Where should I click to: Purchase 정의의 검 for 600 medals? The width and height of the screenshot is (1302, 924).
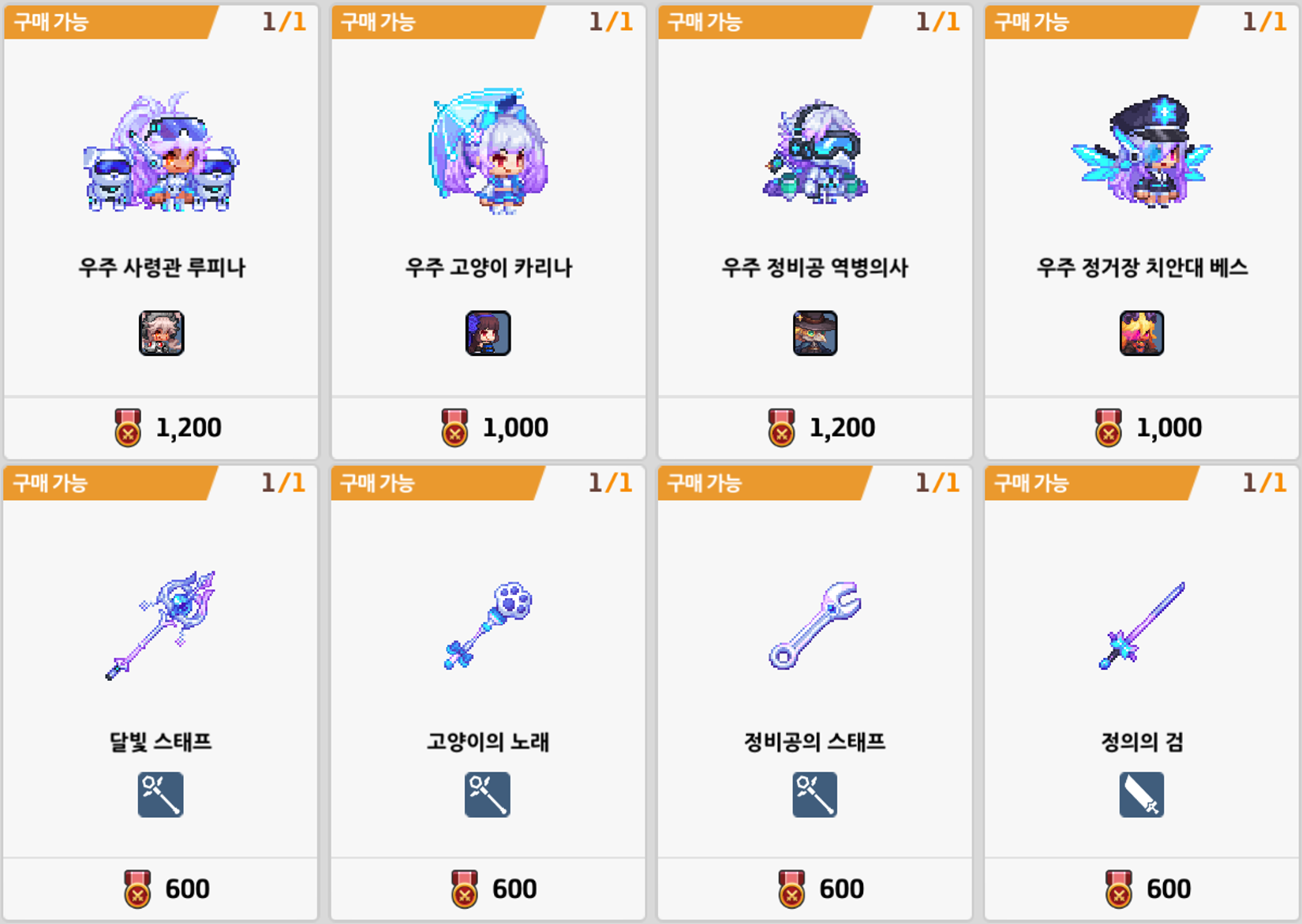[x=1142, y=889]
